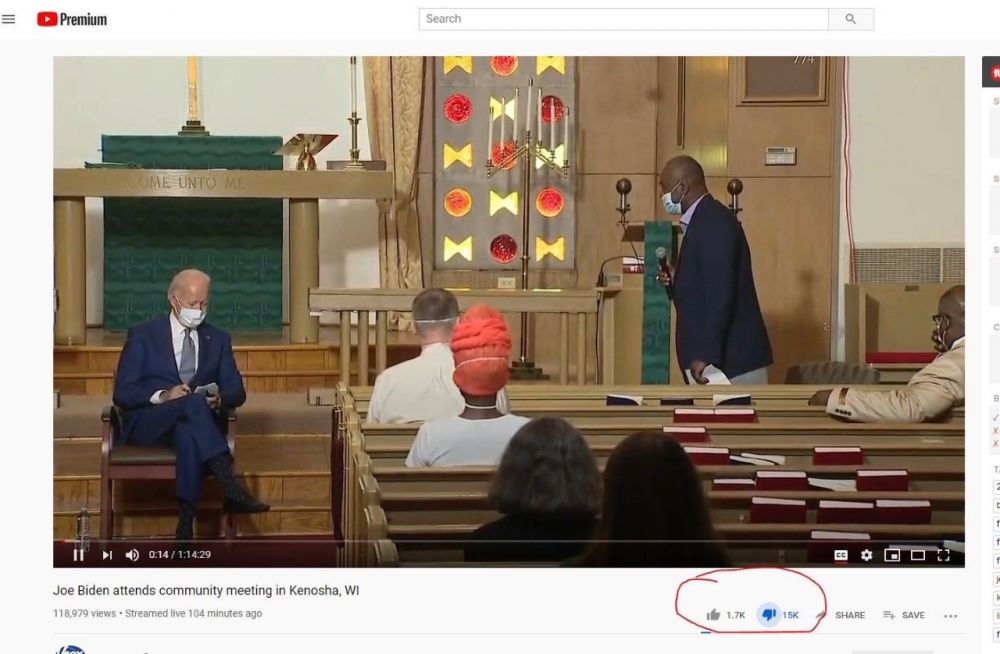Enter full screen mode
The image size is (1000, 654).
coord(943,555)
